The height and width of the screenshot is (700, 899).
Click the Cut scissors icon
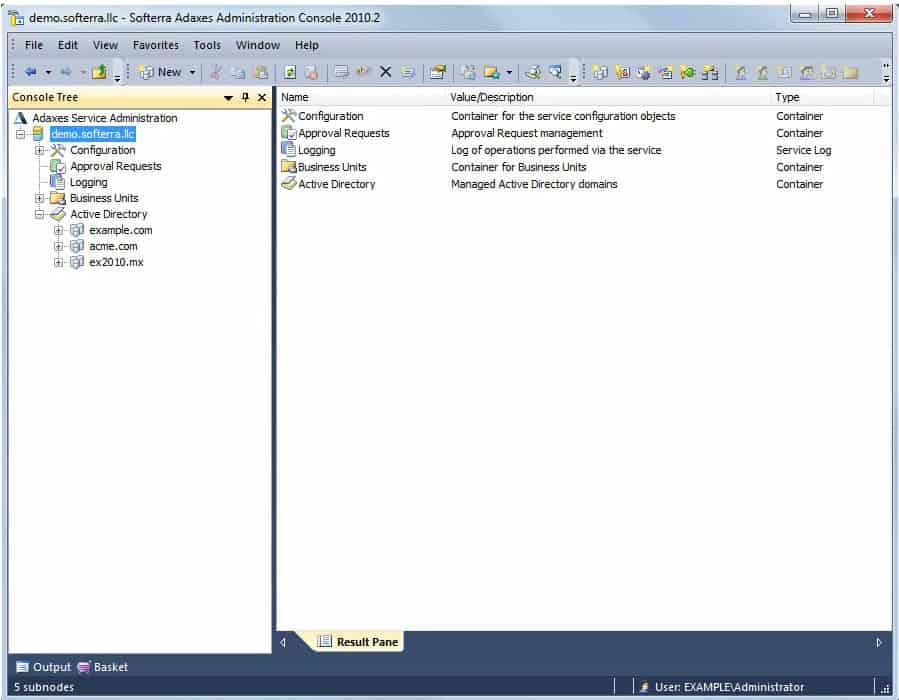[x=216, y=72]
